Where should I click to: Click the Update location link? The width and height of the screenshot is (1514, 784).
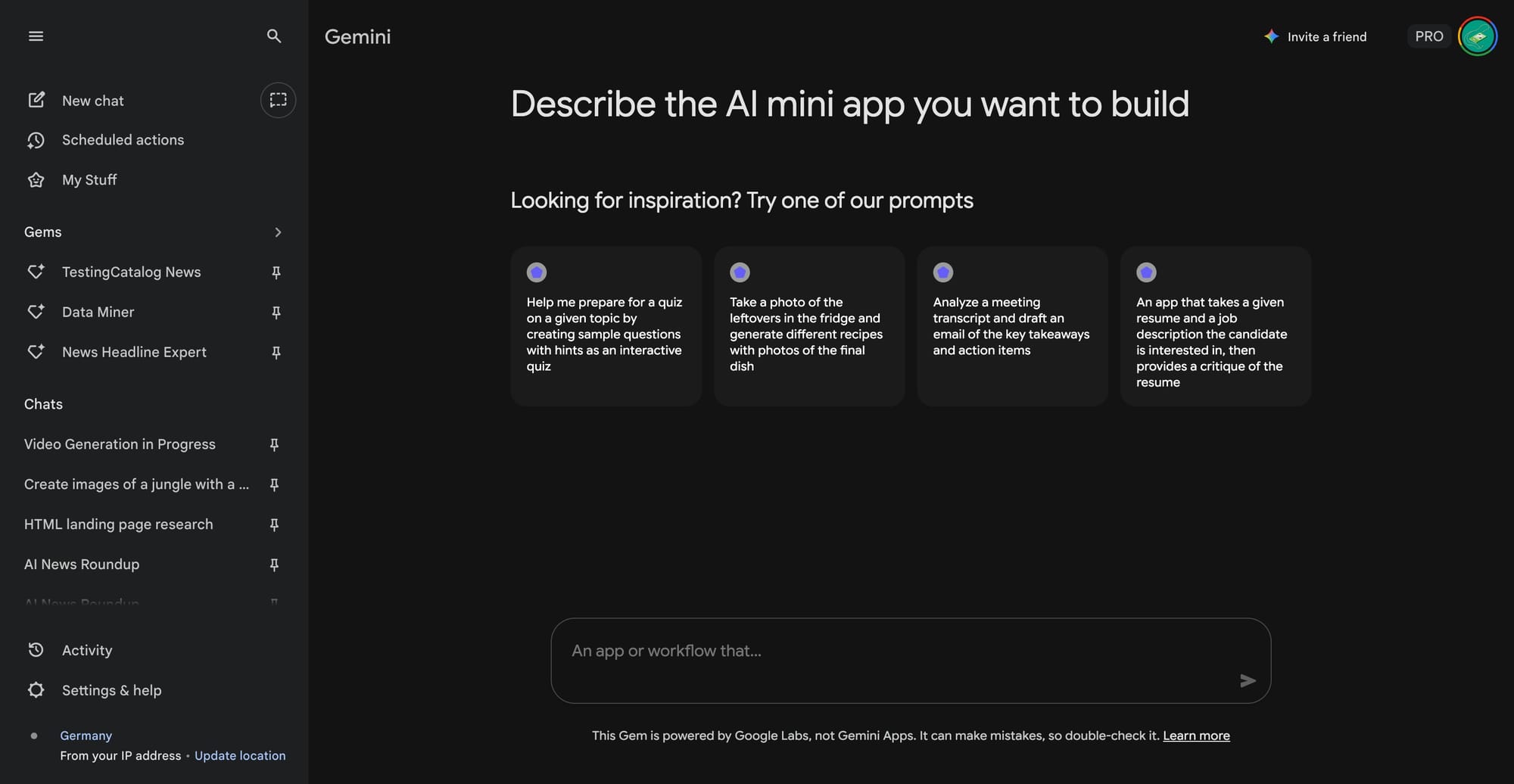240,755
